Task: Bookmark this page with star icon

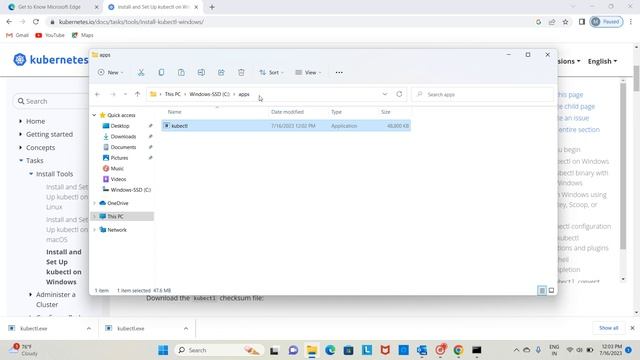Action: (565, 22)
